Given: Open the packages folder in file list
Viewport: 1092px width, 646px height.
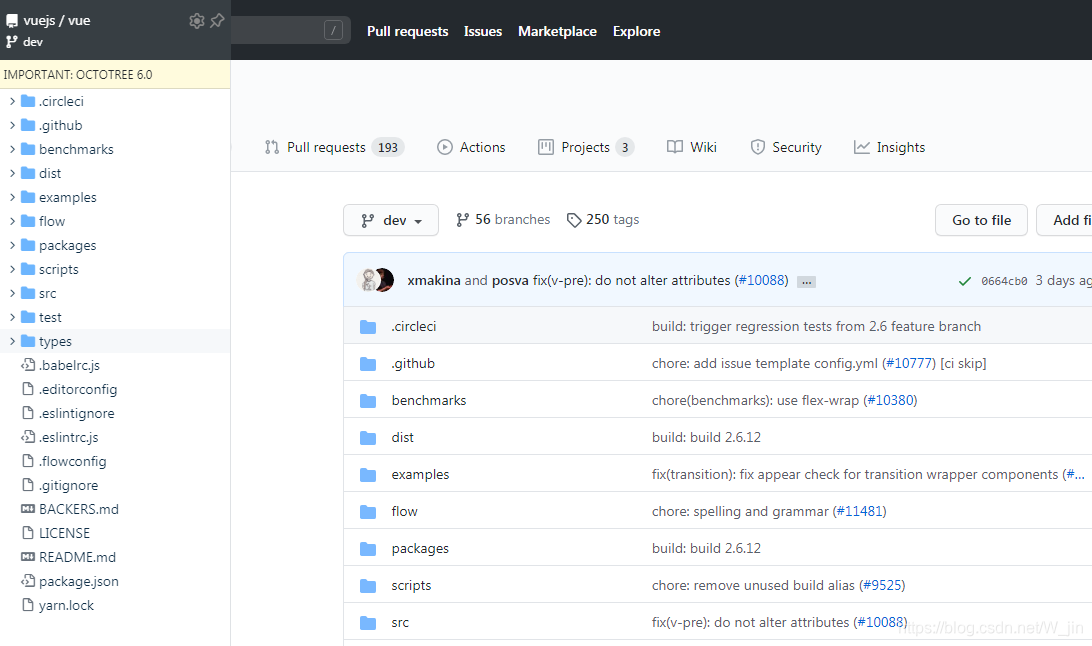Looking at the screenshot, I should pyautogui.click(x=420, y=549).
